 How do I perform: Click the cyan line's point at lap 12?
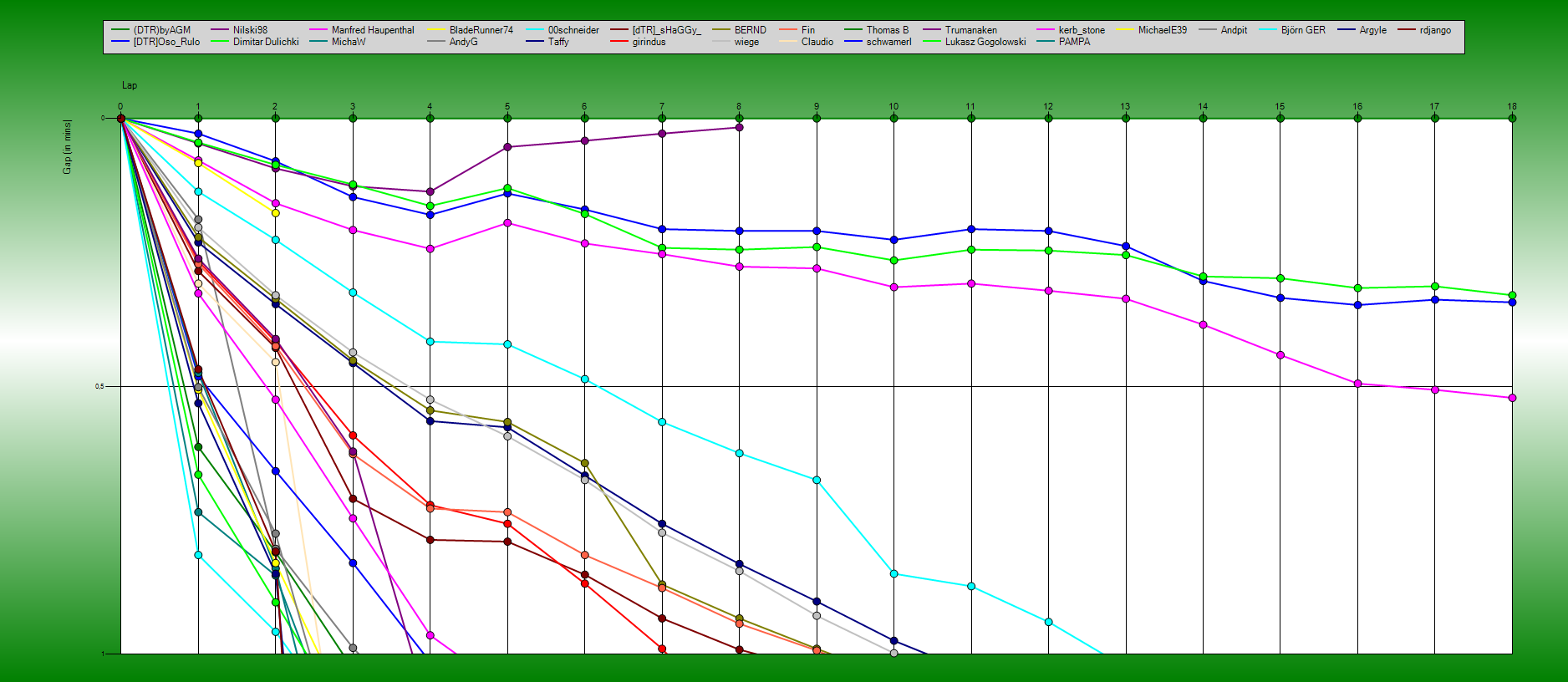click(1049, 623)
